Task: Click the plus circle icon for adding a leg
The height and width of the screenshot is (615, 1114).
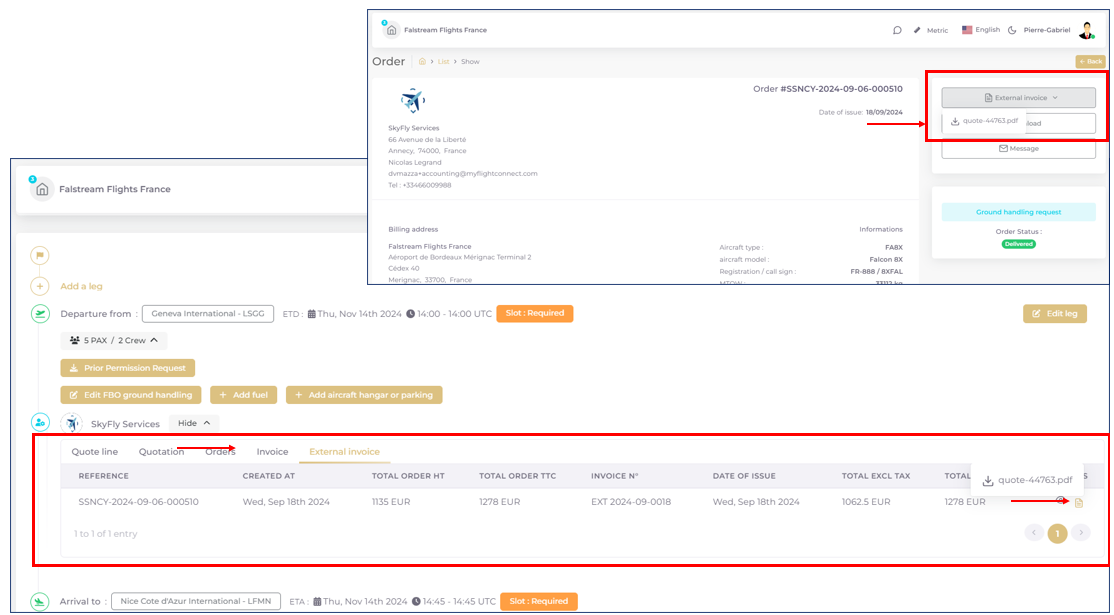Action: click(40, 286)
